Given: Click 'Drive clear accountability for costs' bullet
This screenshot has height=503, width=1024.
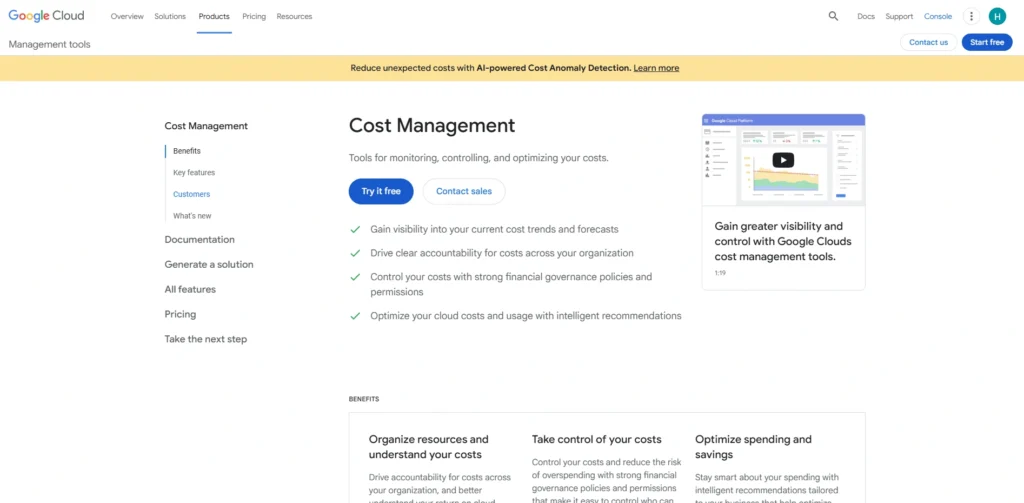Looking at the screenshot, I should pyautogui.click(x=502, y=253).
